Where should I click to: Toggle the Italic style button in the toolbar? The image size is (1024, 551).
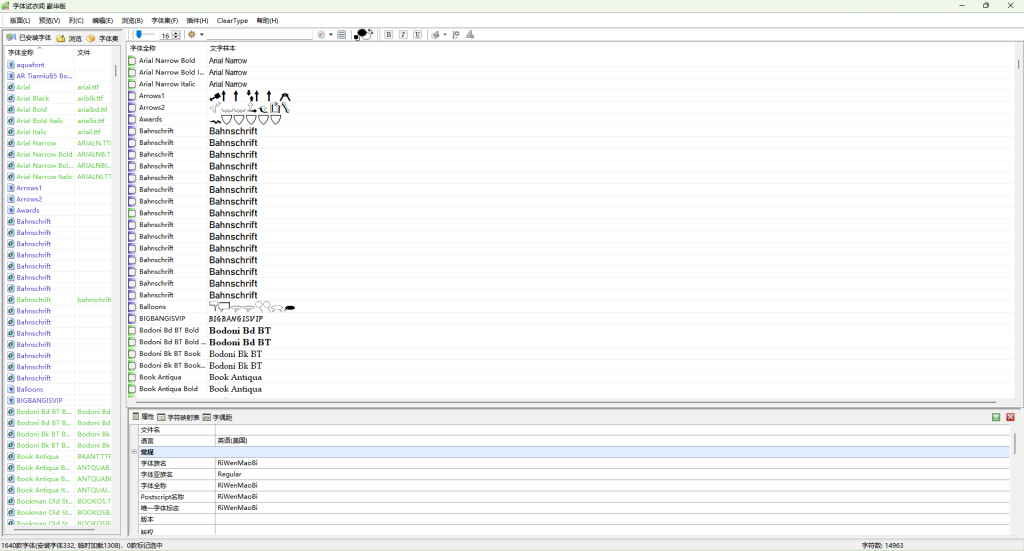[403, 34]
